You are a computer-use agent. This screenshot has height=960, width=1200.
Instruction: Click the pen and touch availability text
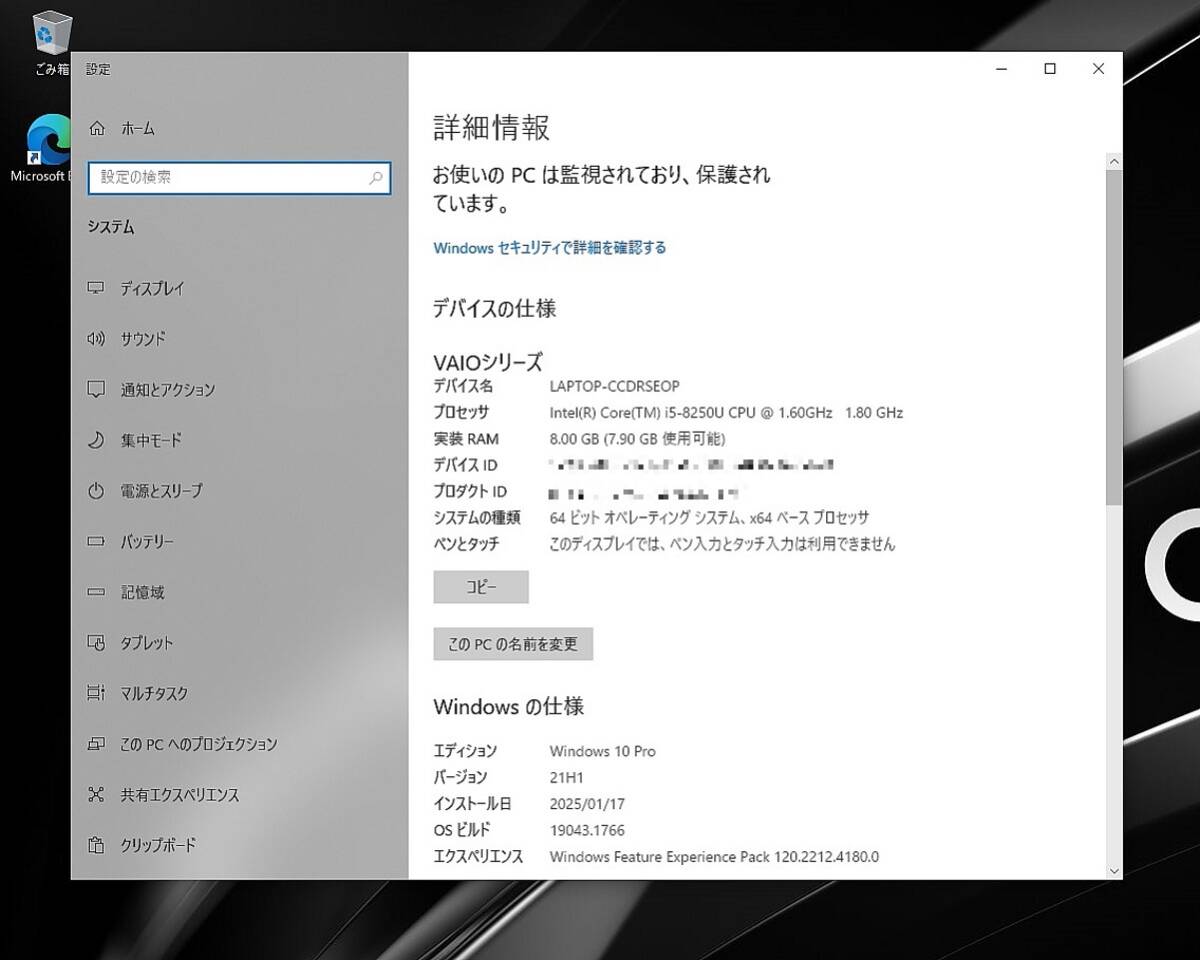pos(722,545)
